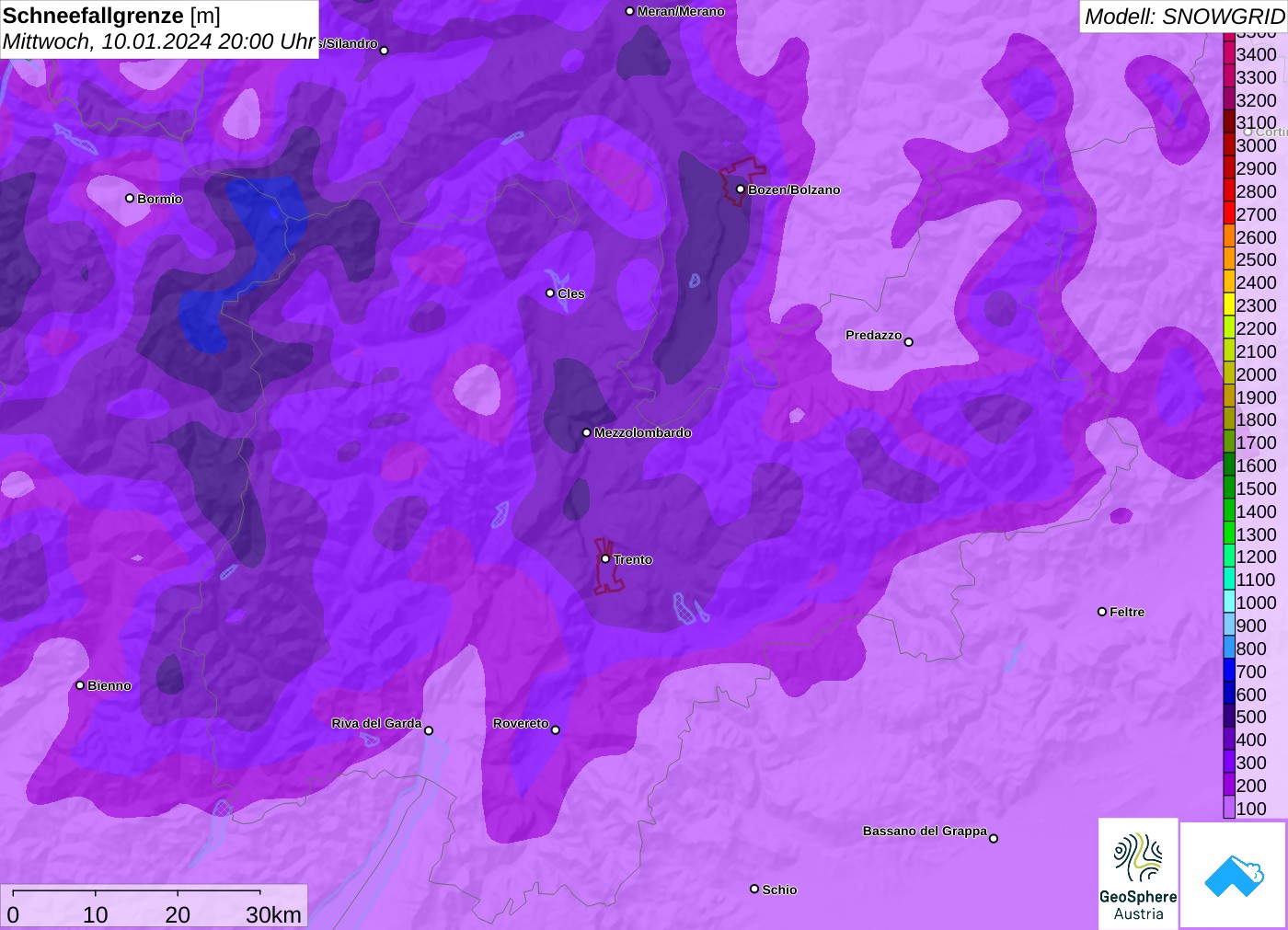The height and width of the screenshot is (930, 1288).
Task: Select the '2500' legend value label
Action: (x=1256, y=259)
